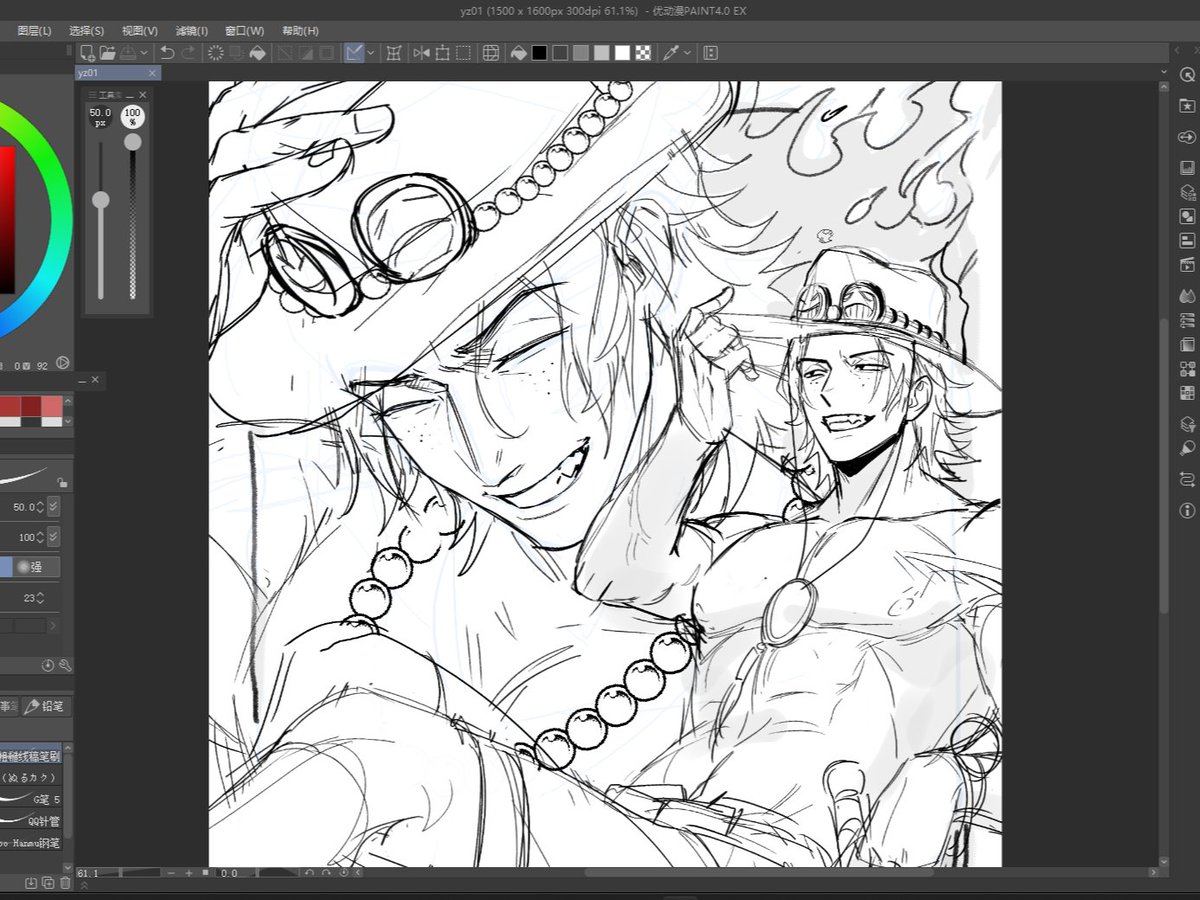Image resolution: width=1200 pixels, height=900 pixels.
Task: Open Quick Access panel in right sidebar
Action: point(1187,75)
